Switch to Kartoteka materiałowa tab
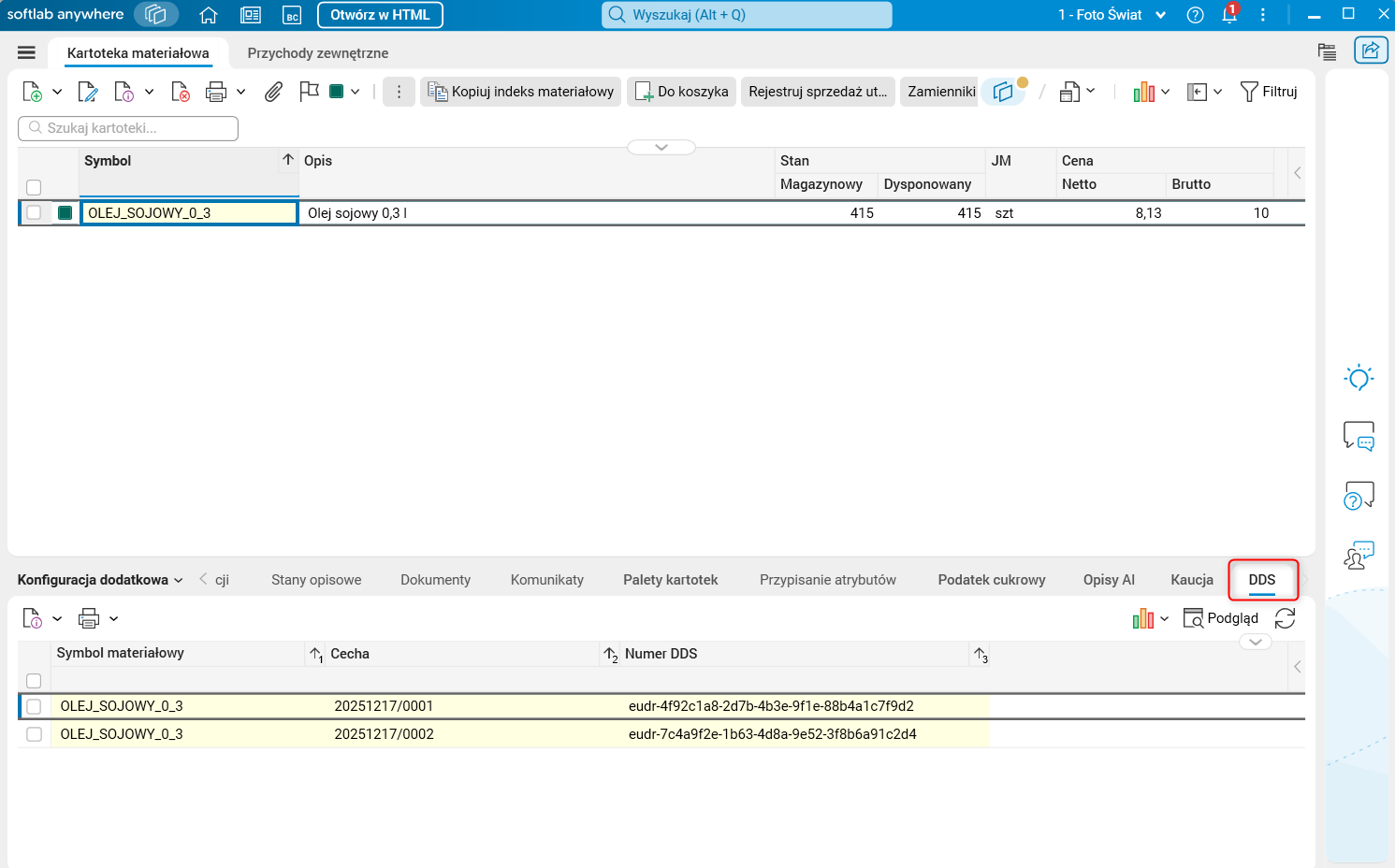Screen dimensions: 1395x868 [138, 53]
